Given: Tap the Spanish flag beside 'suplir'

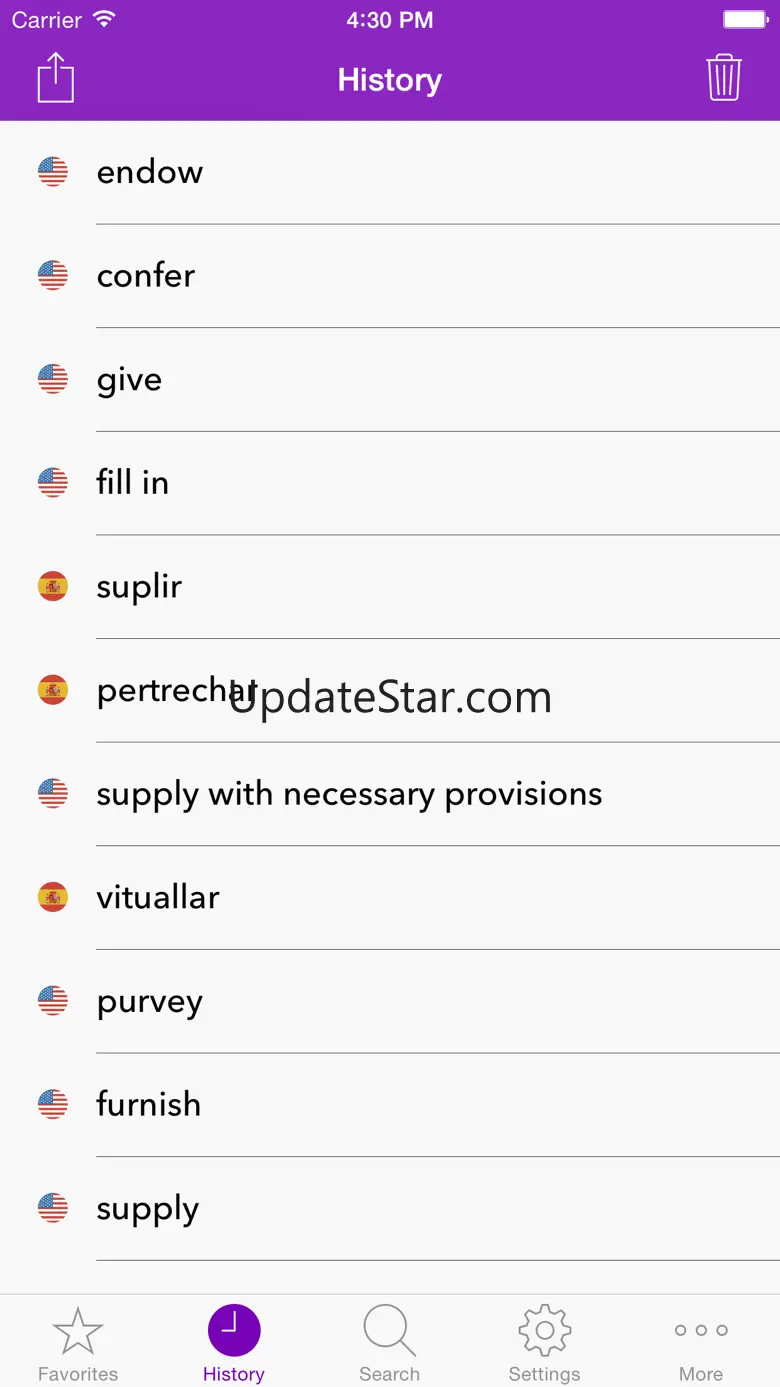Looking at the screenshot, I should pyautogui.click(x=53, y=586).
